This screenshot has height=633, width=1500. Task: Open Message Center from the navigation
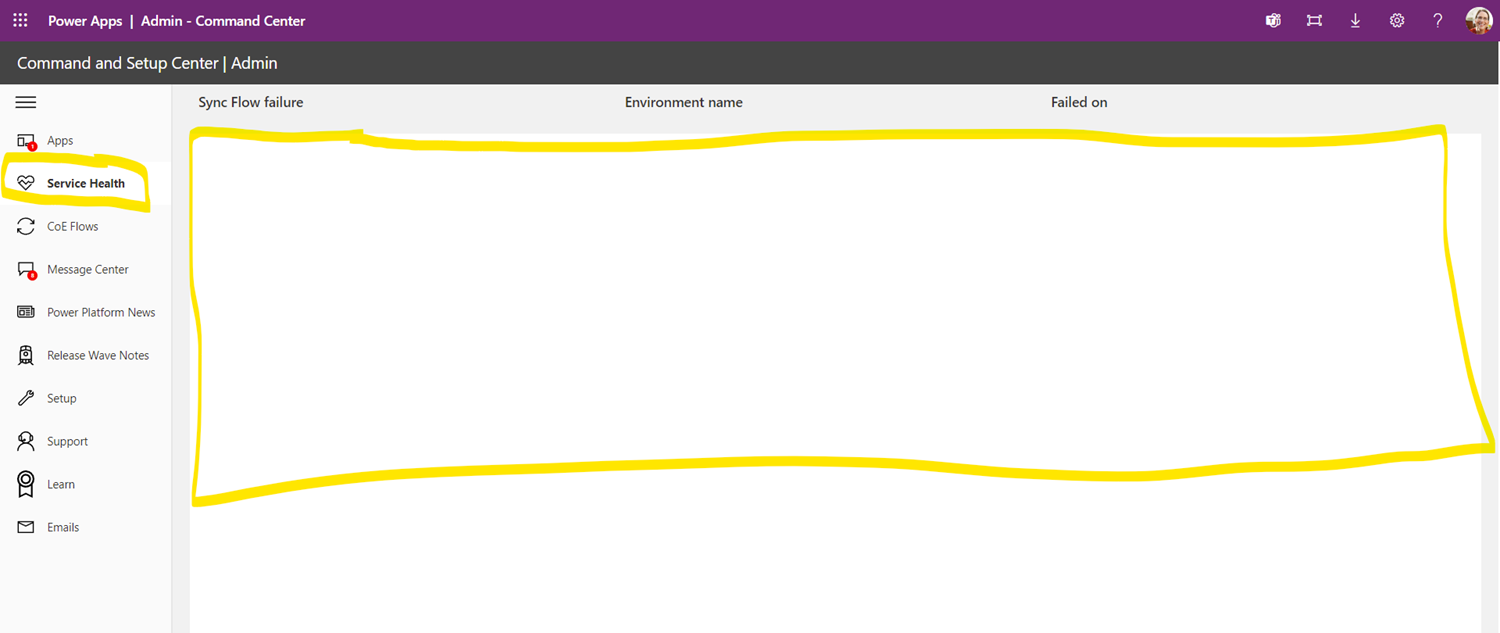tap(87, 269)
